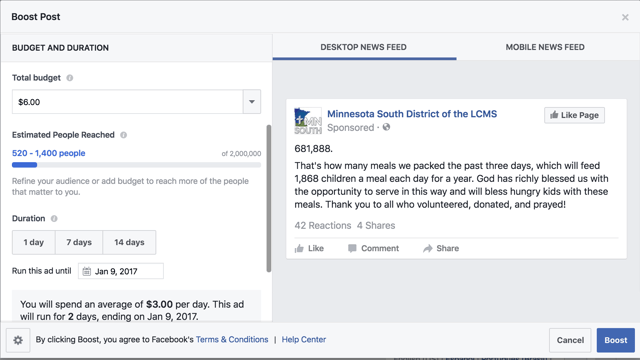640x360 pixels.
Task: Click the 520 - 1,400 people estimate
Action: click(49, 153)
